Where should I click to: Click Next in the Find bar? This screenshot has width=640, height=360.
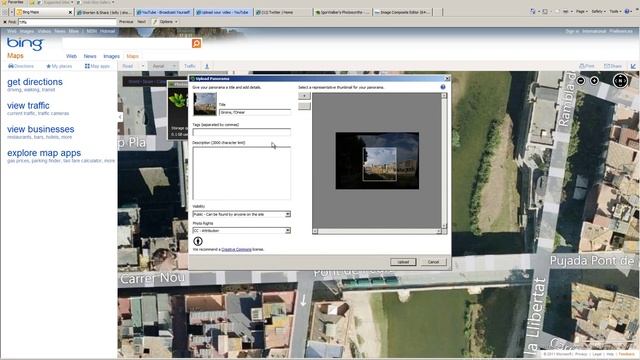(x=141, y=22)
